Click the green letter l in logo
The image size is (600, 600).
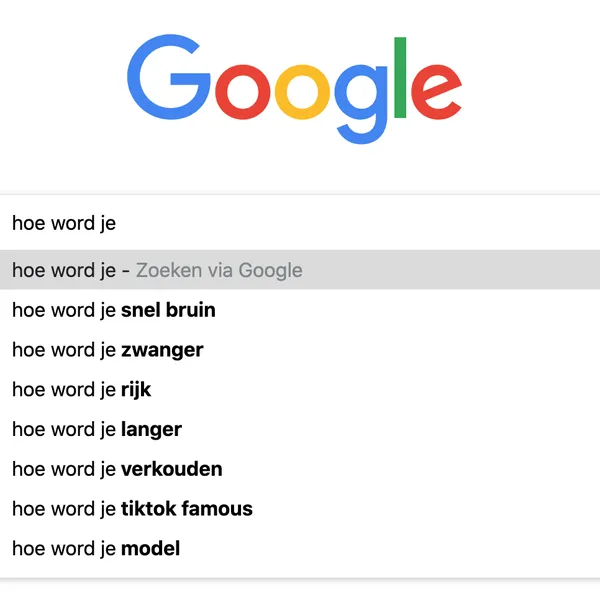401,77
